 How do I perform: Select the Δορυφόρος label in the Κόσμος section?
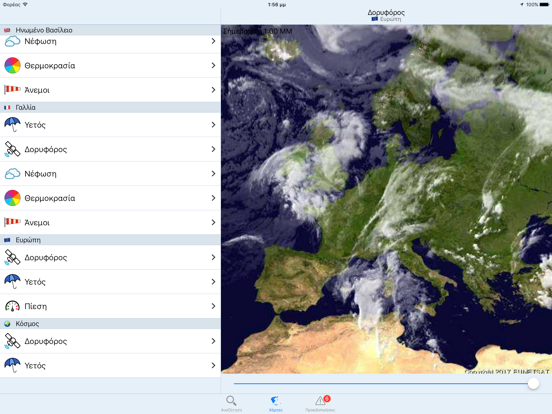(x=45, y=341)
